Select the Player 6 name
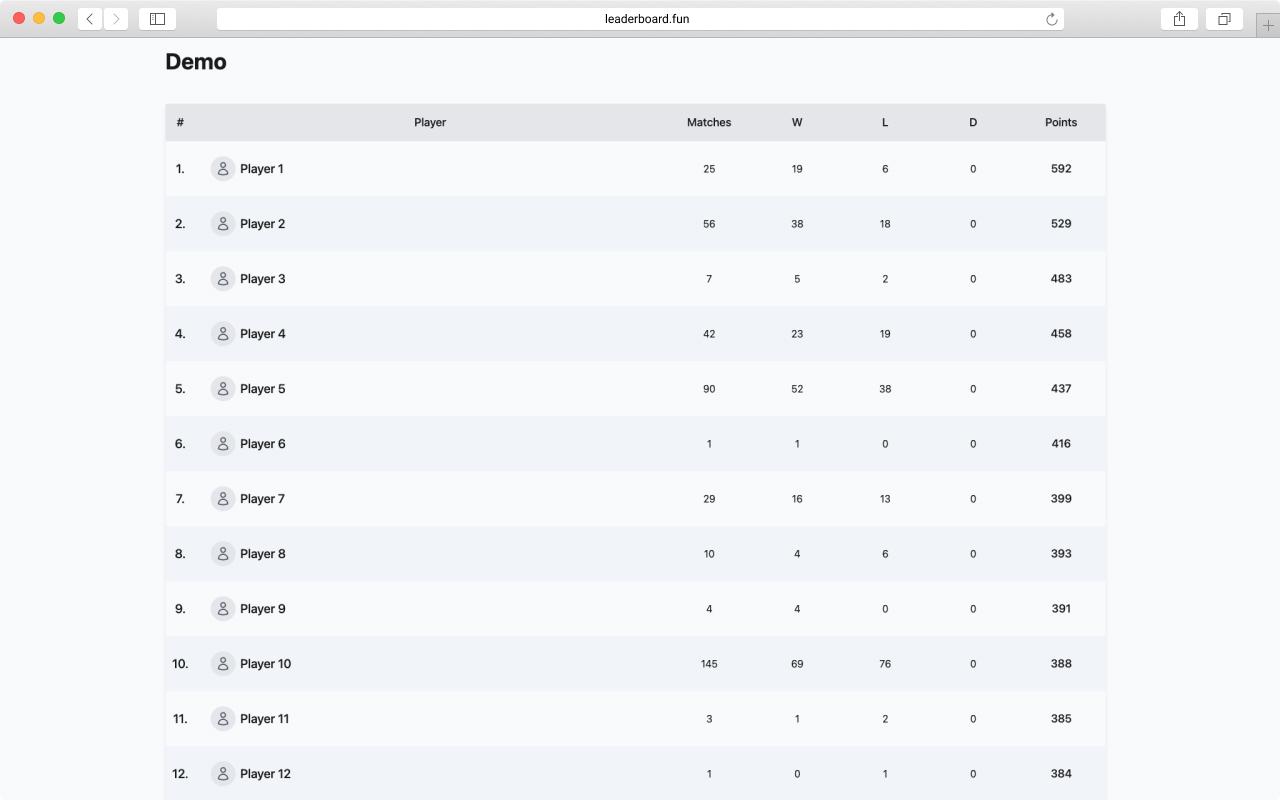This screenshot has width=1280, height=800. click(263, 444)
